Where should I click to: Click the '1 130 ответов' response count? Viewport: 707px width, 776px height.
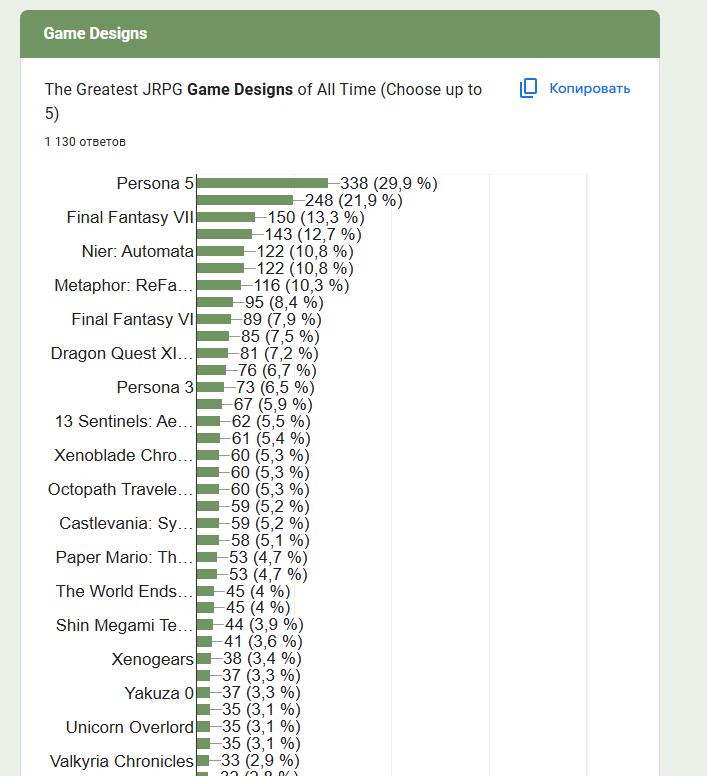pyautogui.click(x=85, y=142)
